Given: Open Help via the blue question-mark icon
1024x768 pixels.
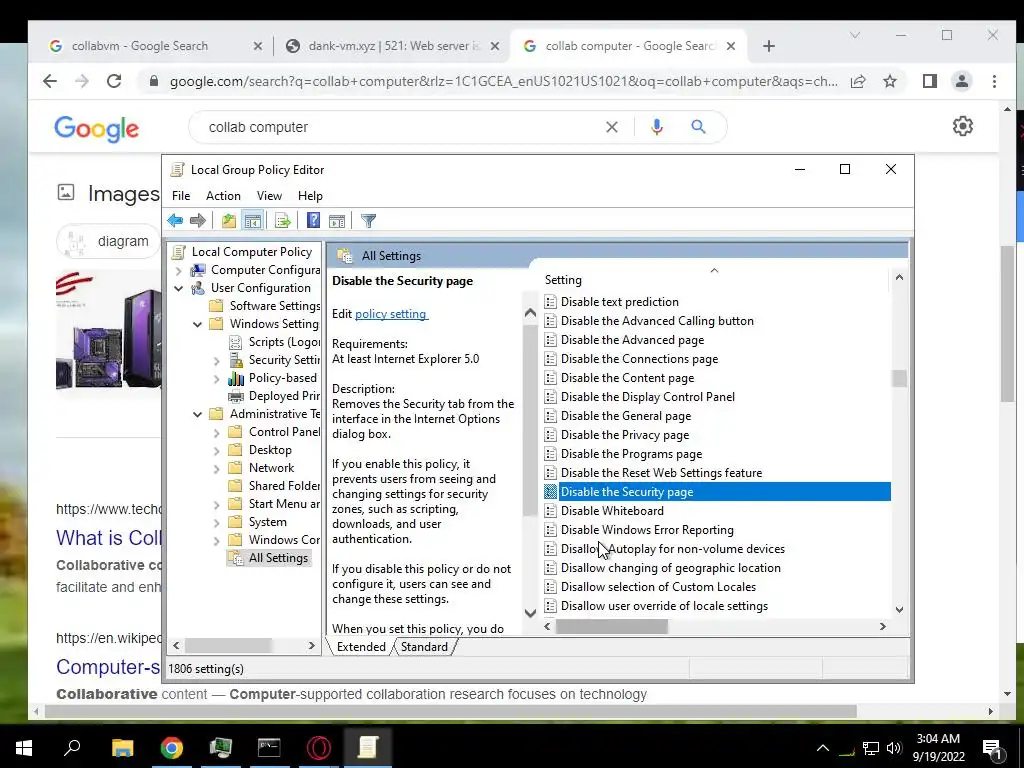Looking at the screenshot, I should 313,221.
